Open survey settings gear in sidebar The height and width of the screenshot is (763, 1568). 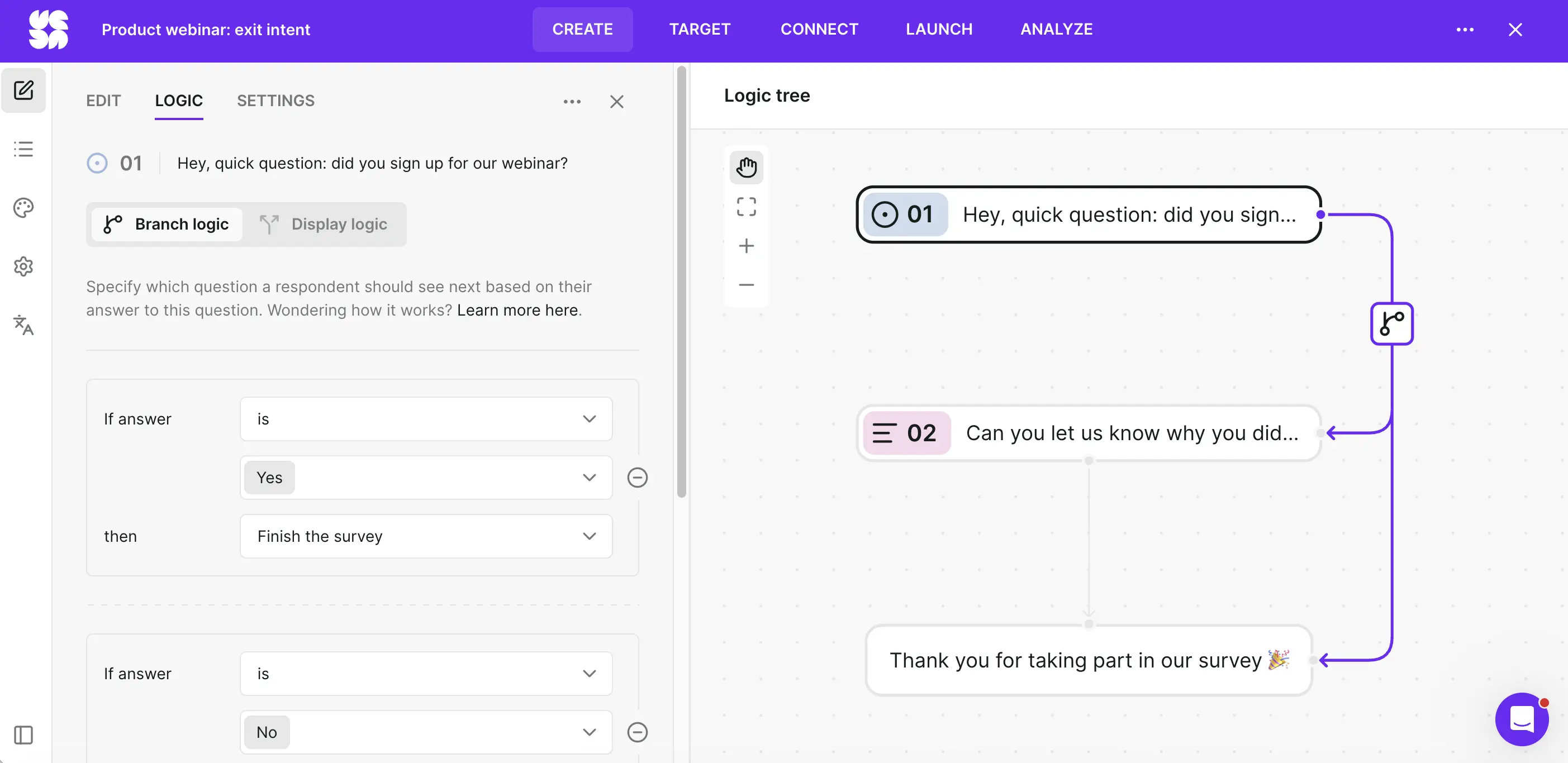pyautogui.click(x=23, y=266)
